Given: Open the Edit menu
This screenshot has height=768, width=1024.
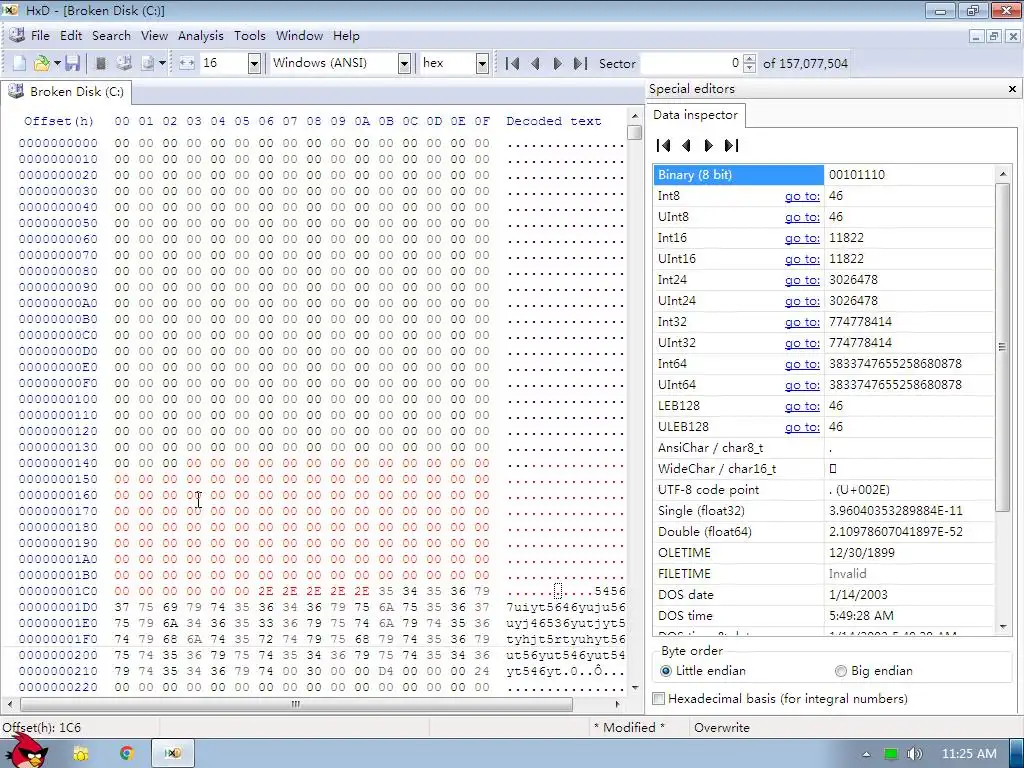Looking at the screenshot, I should [71, 36].
